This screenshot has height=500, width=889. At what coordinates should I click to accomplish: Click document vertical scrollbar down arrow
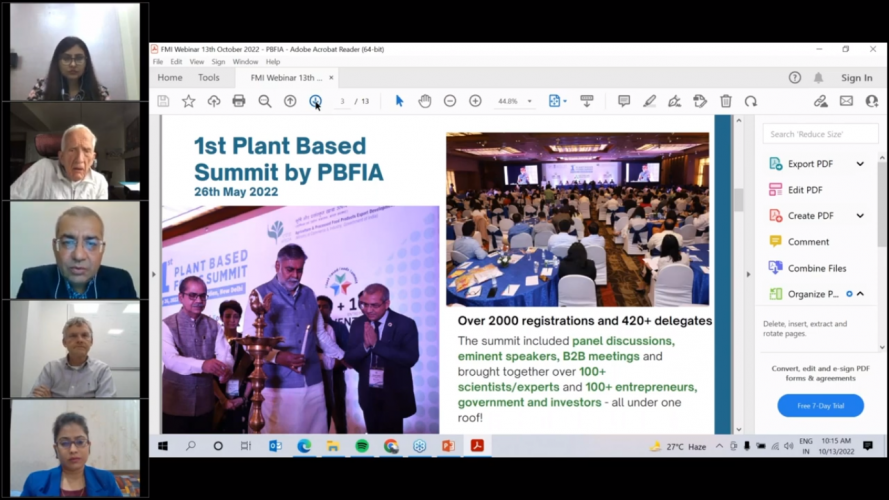(739, 429)
